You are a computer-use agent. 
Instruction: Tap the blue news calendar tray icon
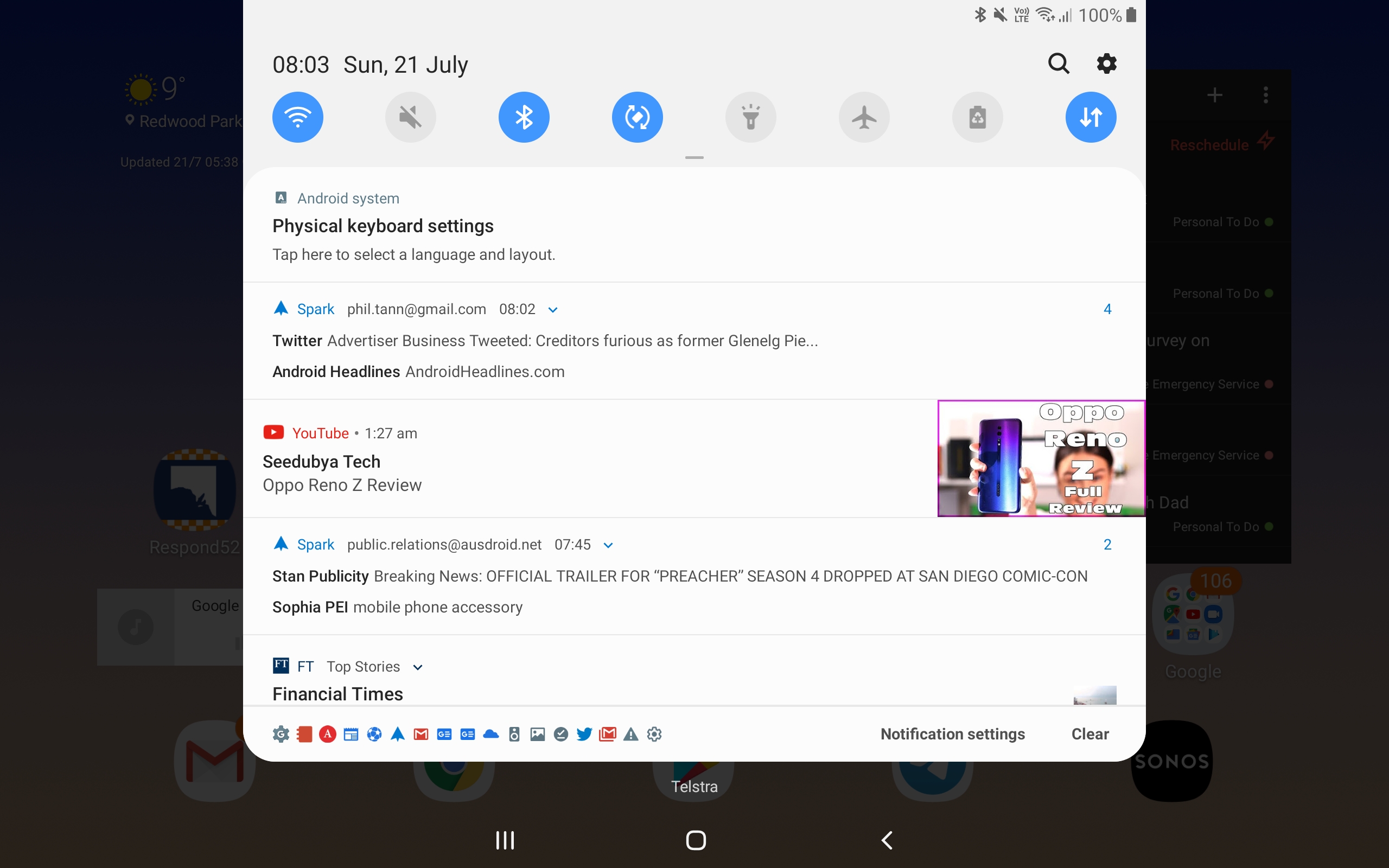point(351,734)
